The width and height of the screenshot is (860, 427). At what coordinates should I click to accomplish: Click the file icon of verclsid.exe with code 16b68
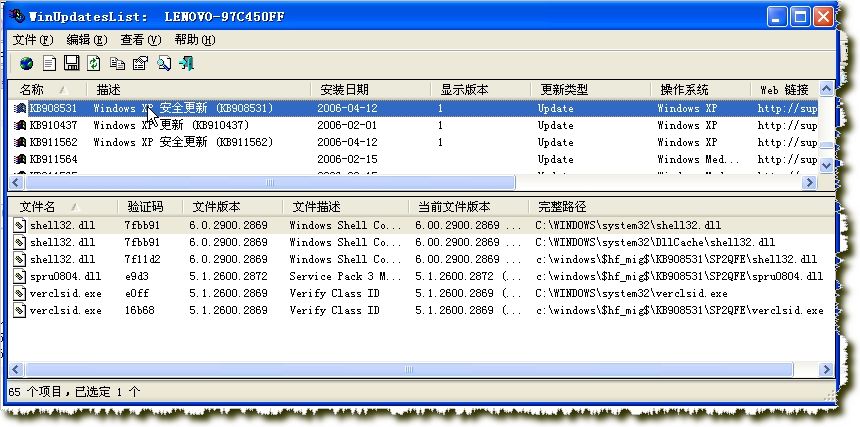click(20, 310)
